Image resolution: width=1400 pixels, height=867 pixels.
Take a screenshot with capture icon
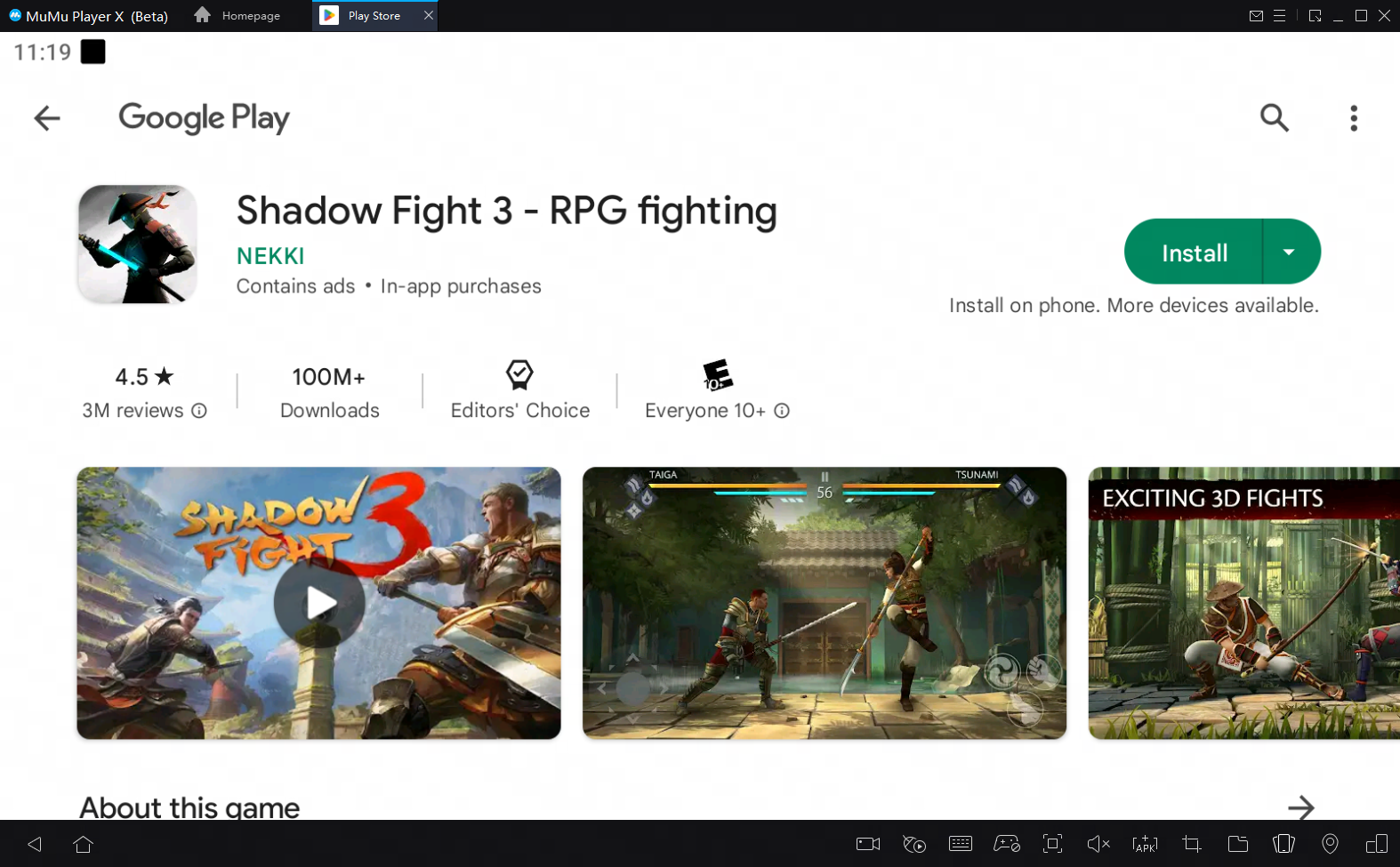1053,844
